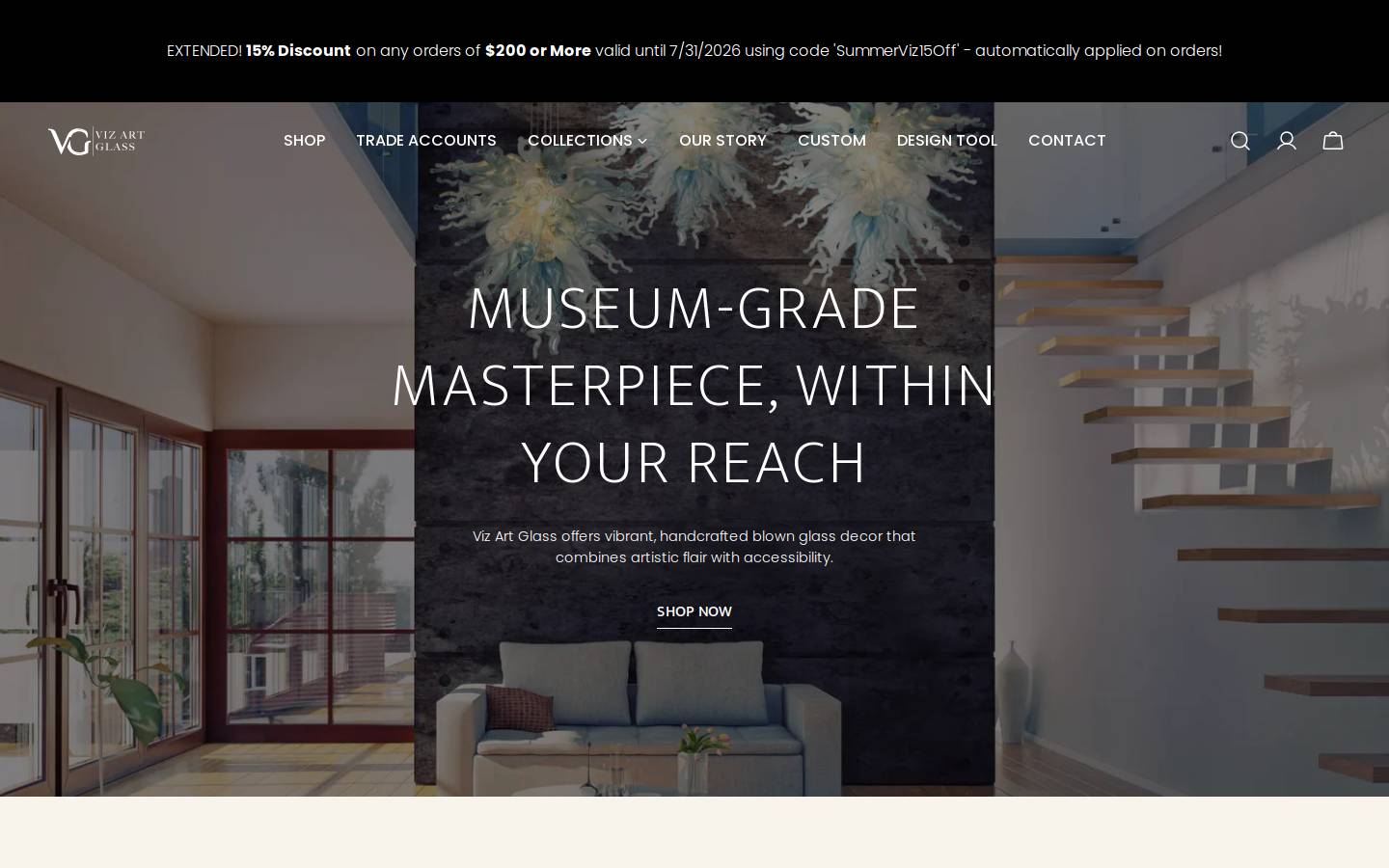Click the handcrafted blown glass description text
1389x868 pixels.
click(x=694, y=547)
